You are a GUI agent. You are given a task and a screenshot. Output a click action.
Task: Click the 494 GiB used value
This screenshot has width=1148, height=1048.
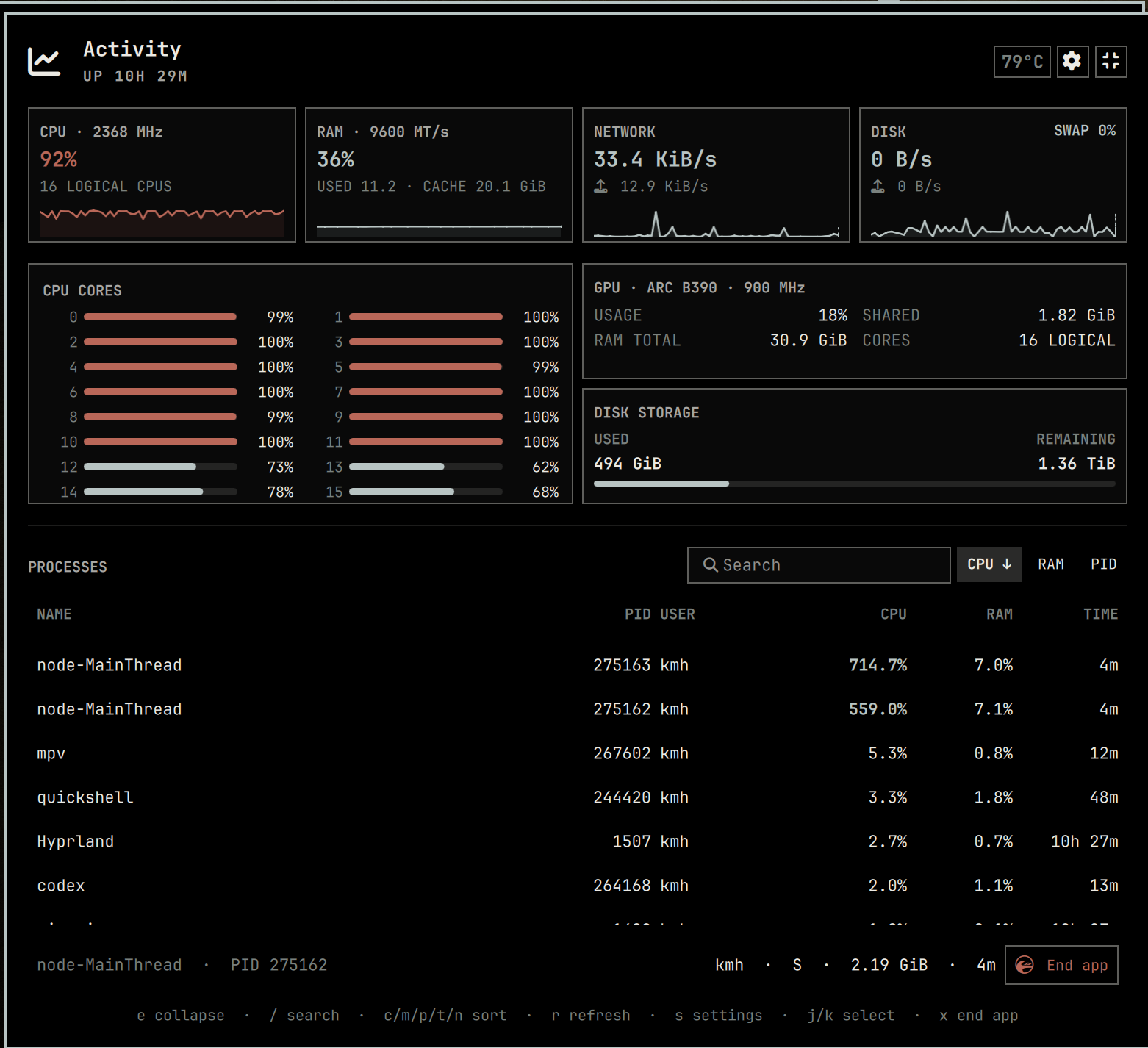(x=628, y=464)
